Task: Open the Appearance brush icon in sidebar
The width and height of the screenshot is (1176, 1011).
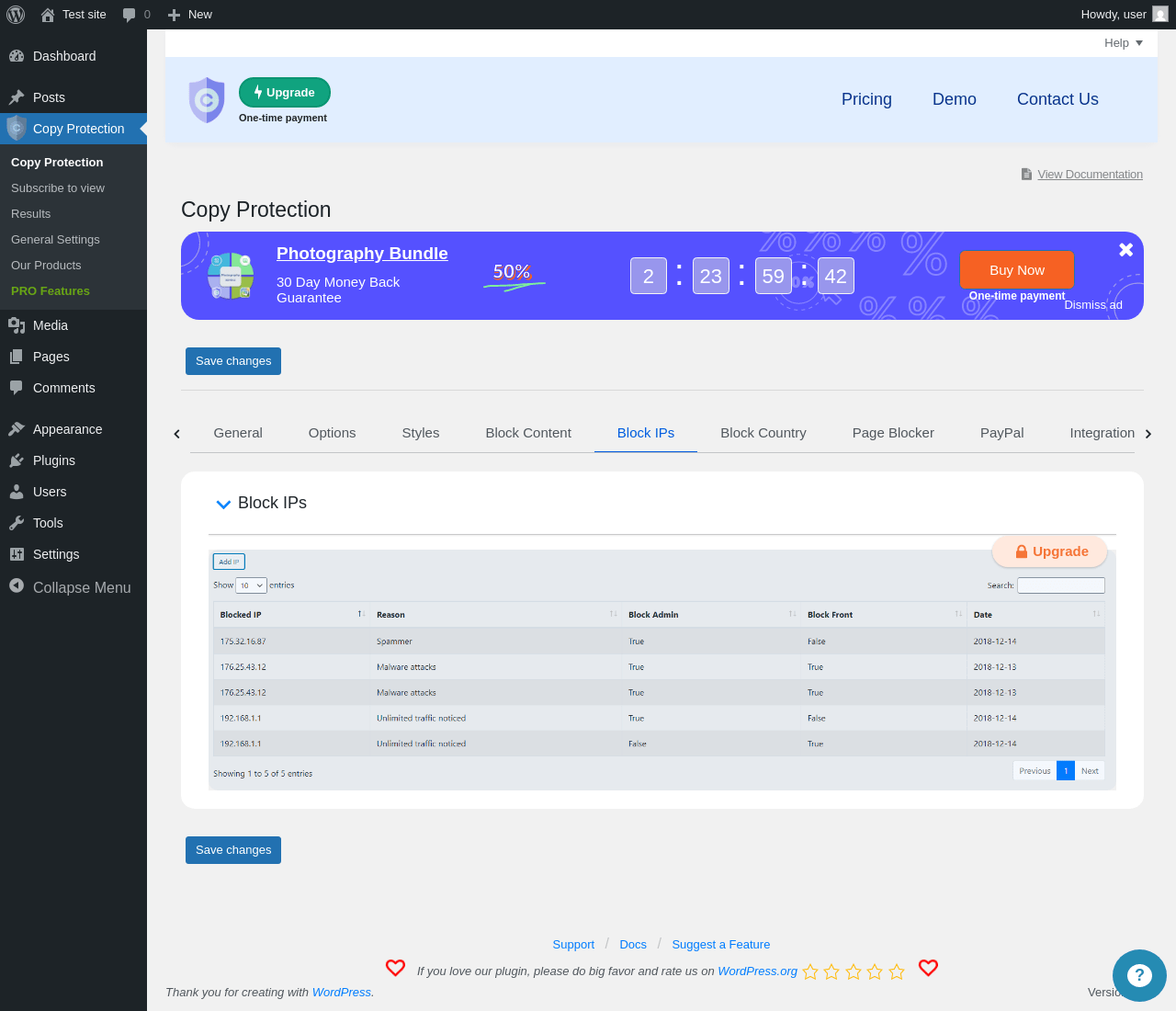Action: pyautogui.click(x=17, y=429)
